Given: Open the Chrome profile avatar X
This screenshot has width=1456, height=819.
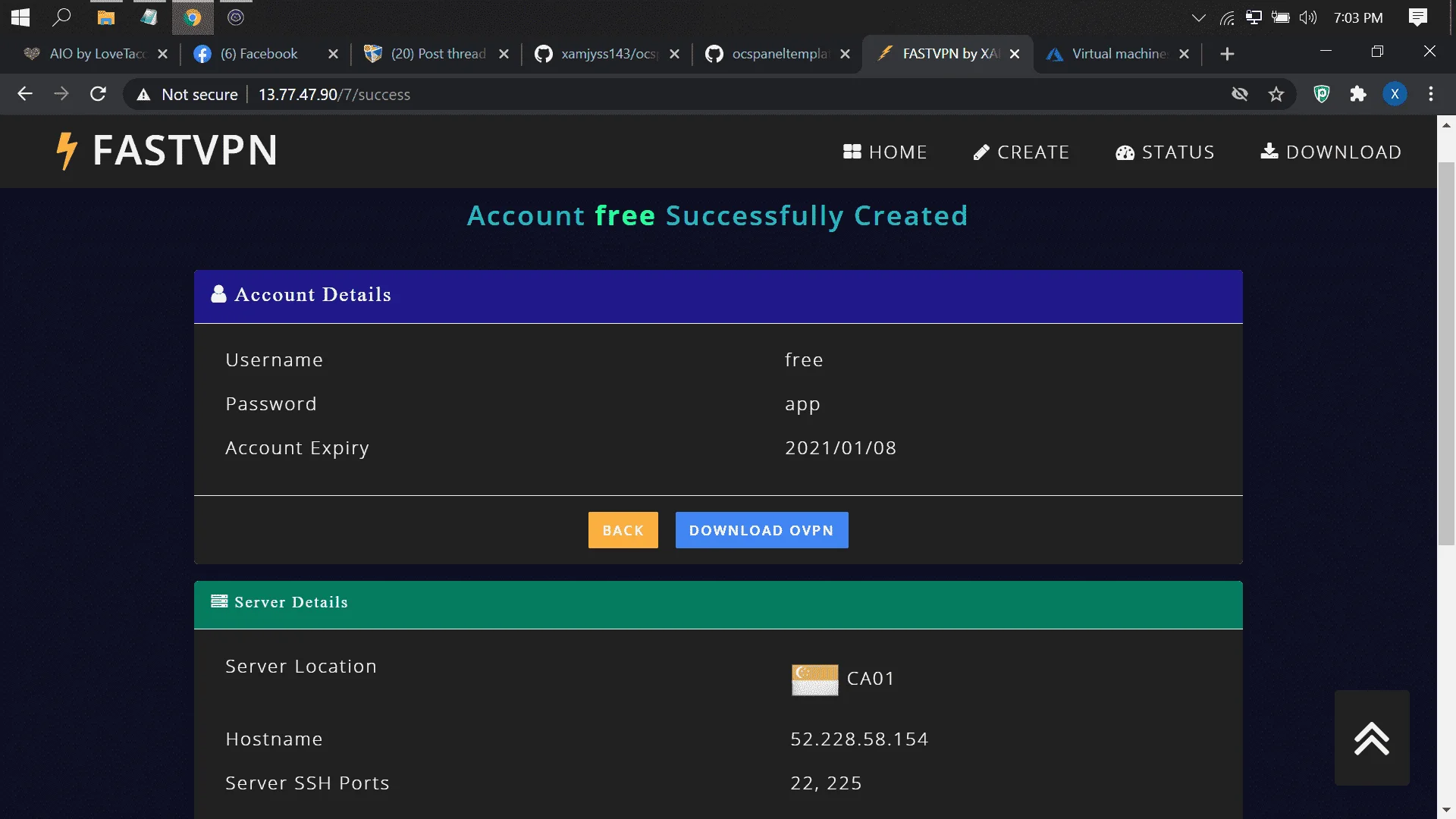Looking at the screenshot, I should pyautogui.click(x=1395, y=94).
